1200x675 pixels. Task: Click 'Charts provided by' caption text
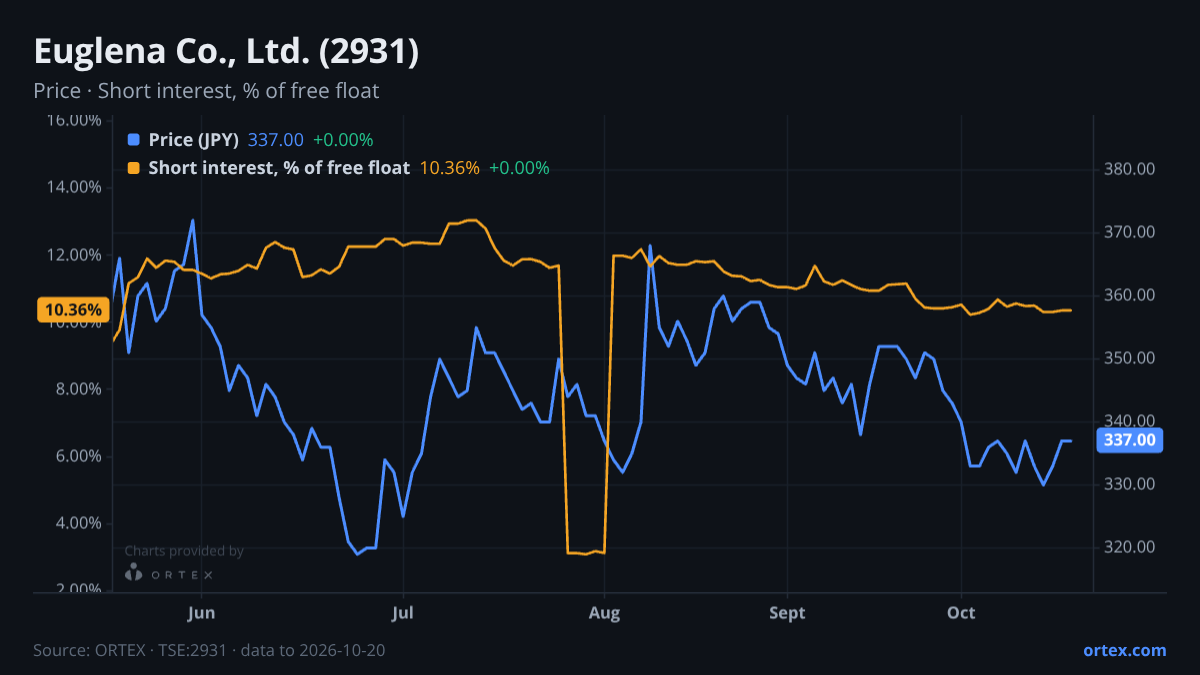point(184,551)
